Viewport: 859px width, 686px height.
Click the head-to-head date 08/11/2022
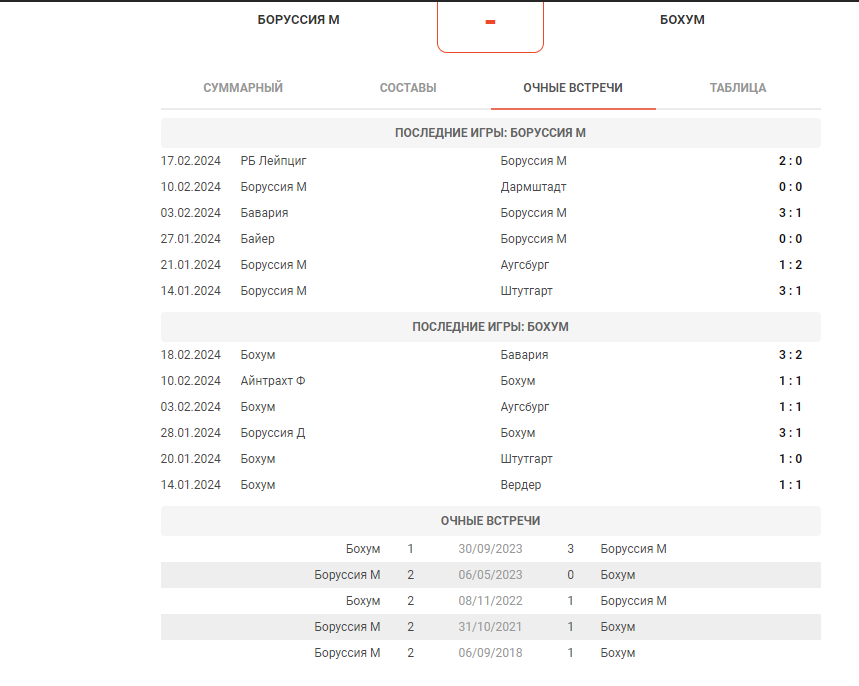[x=490, y=601]
